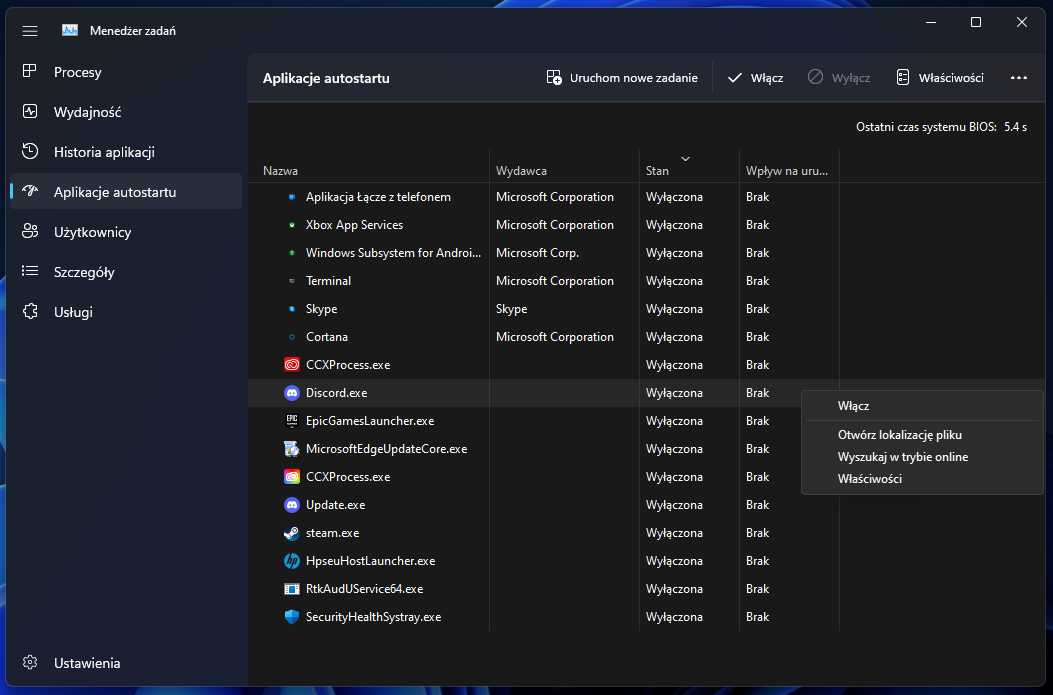Click the steam.exe icon
1053x695 pixels.
[291, 533]
